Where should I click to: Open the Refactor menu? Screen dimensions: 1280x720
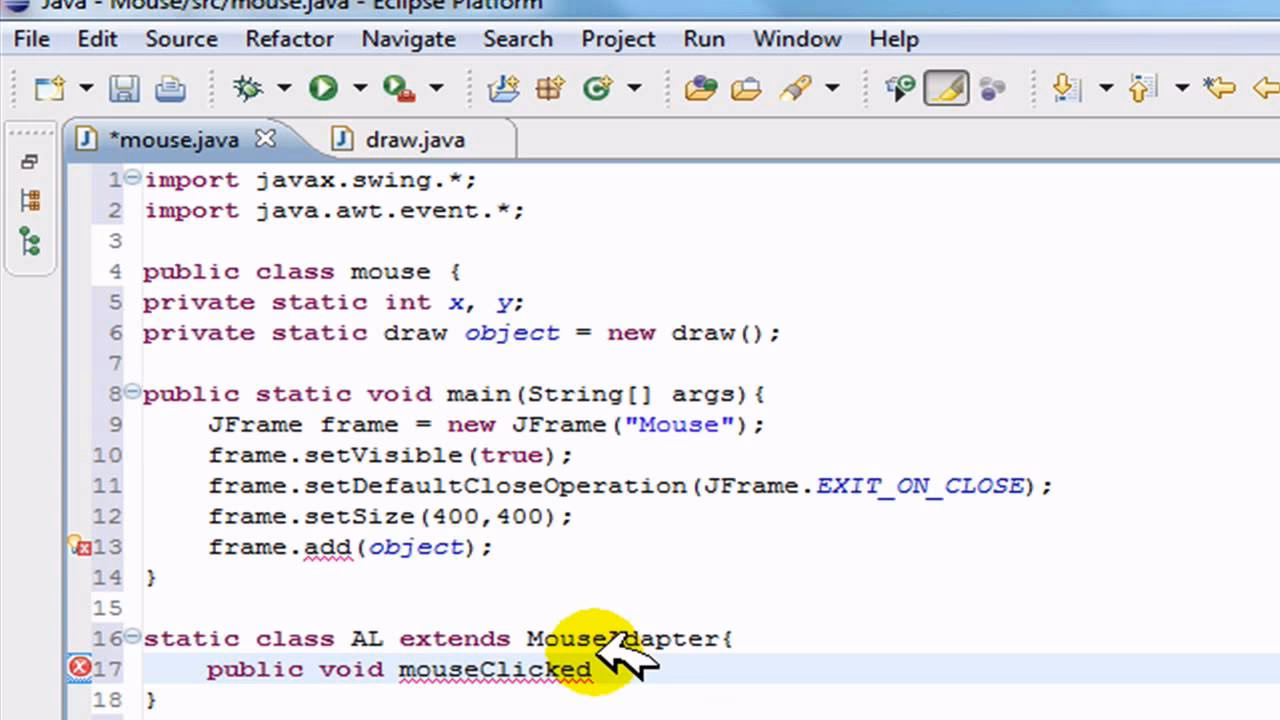point(289,39)
